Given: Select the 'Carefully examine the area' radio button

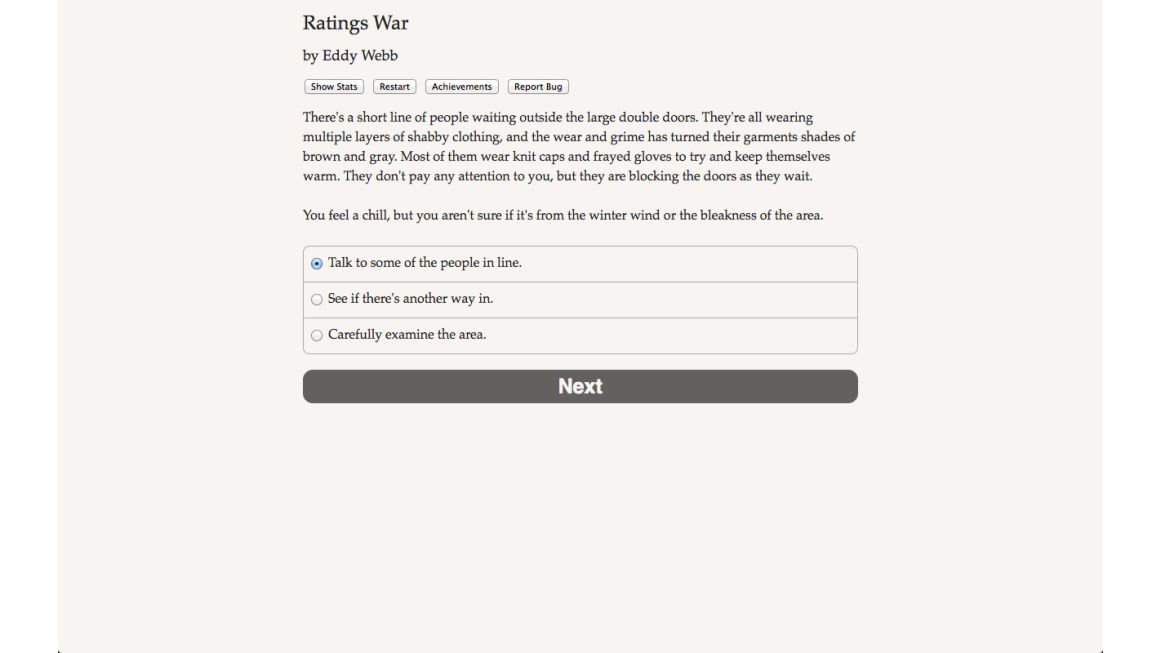Looking at the screenshot, I should [x=317, y=335].
